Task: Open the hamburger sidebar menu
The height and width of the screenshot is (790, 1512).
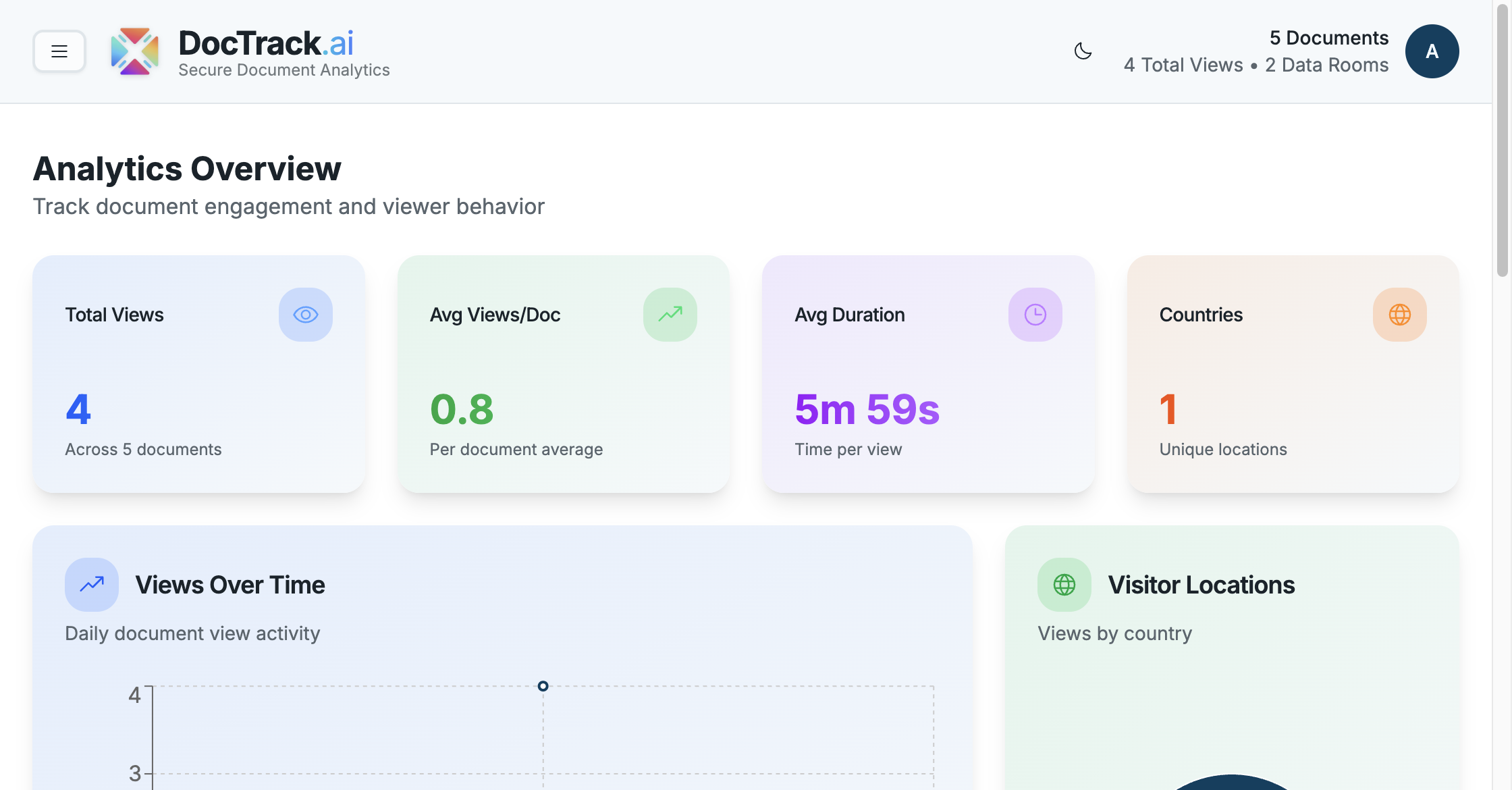Action: click(x=59, y=51)
